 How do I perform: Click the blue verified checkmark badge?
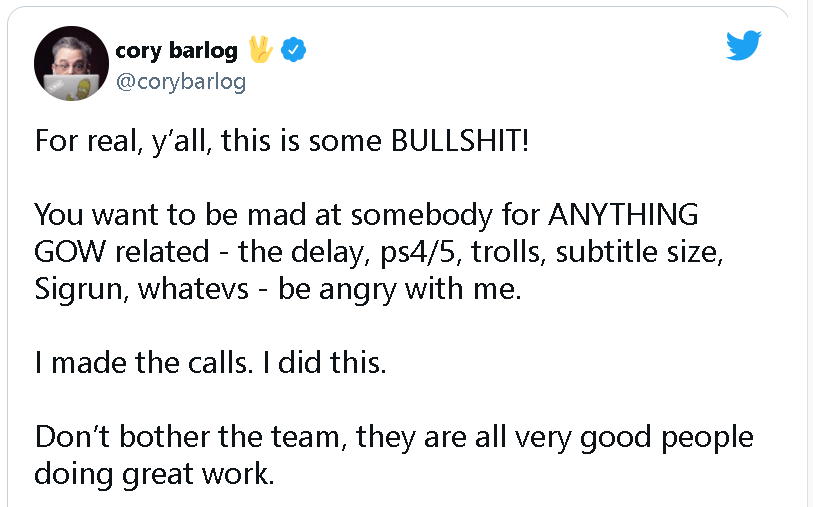pyautogui.click(x=293, y=50)
